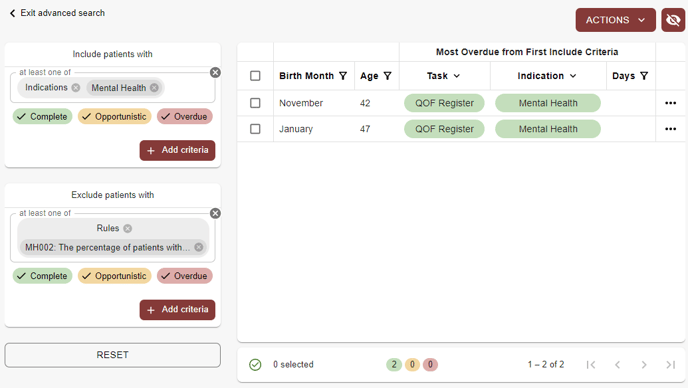
Task: Remove the Mental Health chip
Action: tap(154, 88)
